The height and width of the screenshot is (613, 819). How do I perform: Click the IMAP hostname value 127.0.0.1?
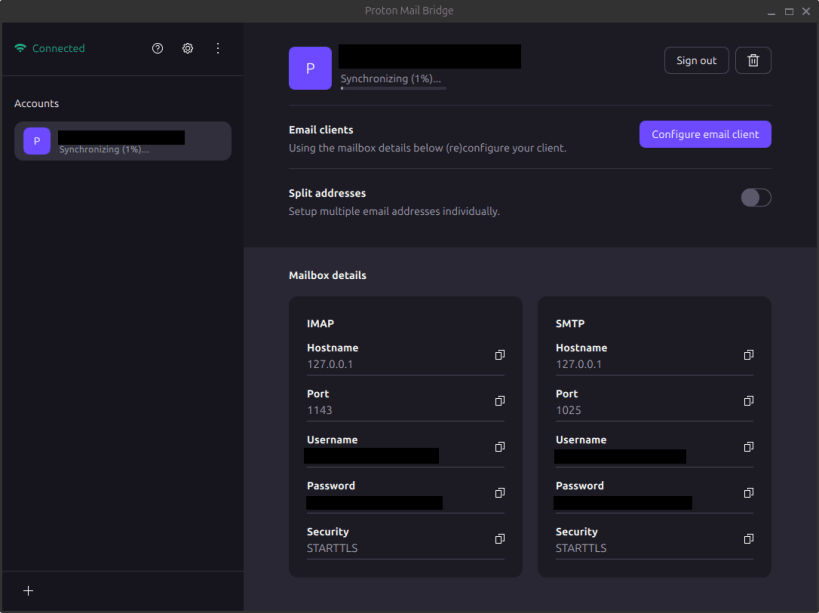coord(330,364)
